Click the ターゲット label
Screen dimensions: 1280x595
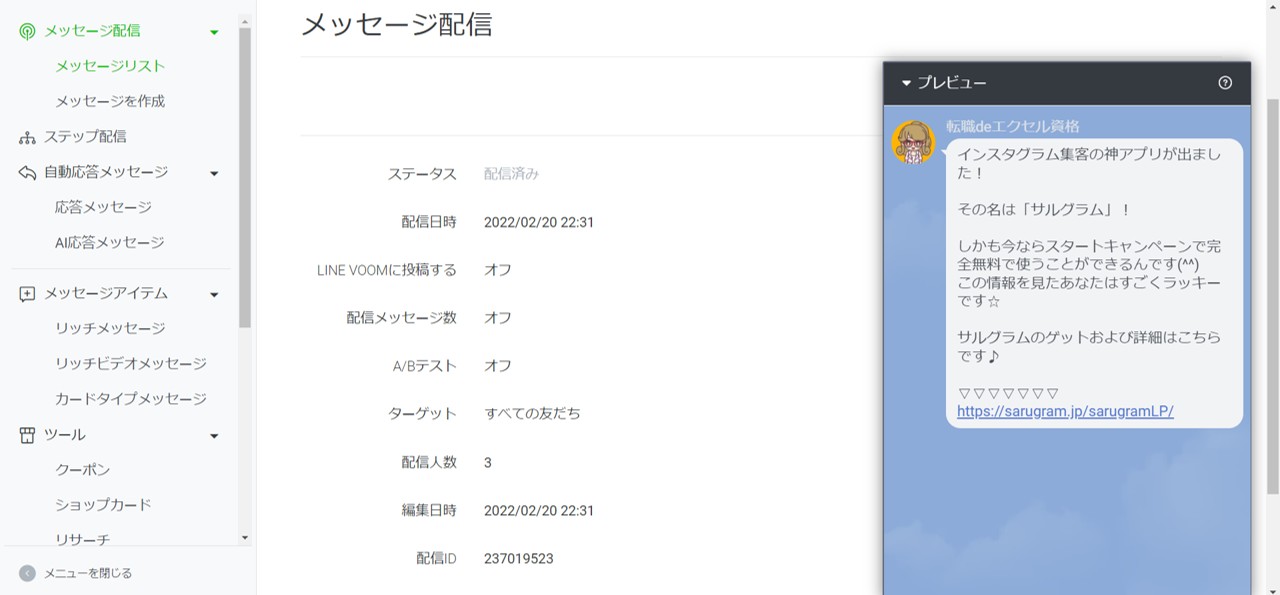pyautogui.click(x=422, y=414)
